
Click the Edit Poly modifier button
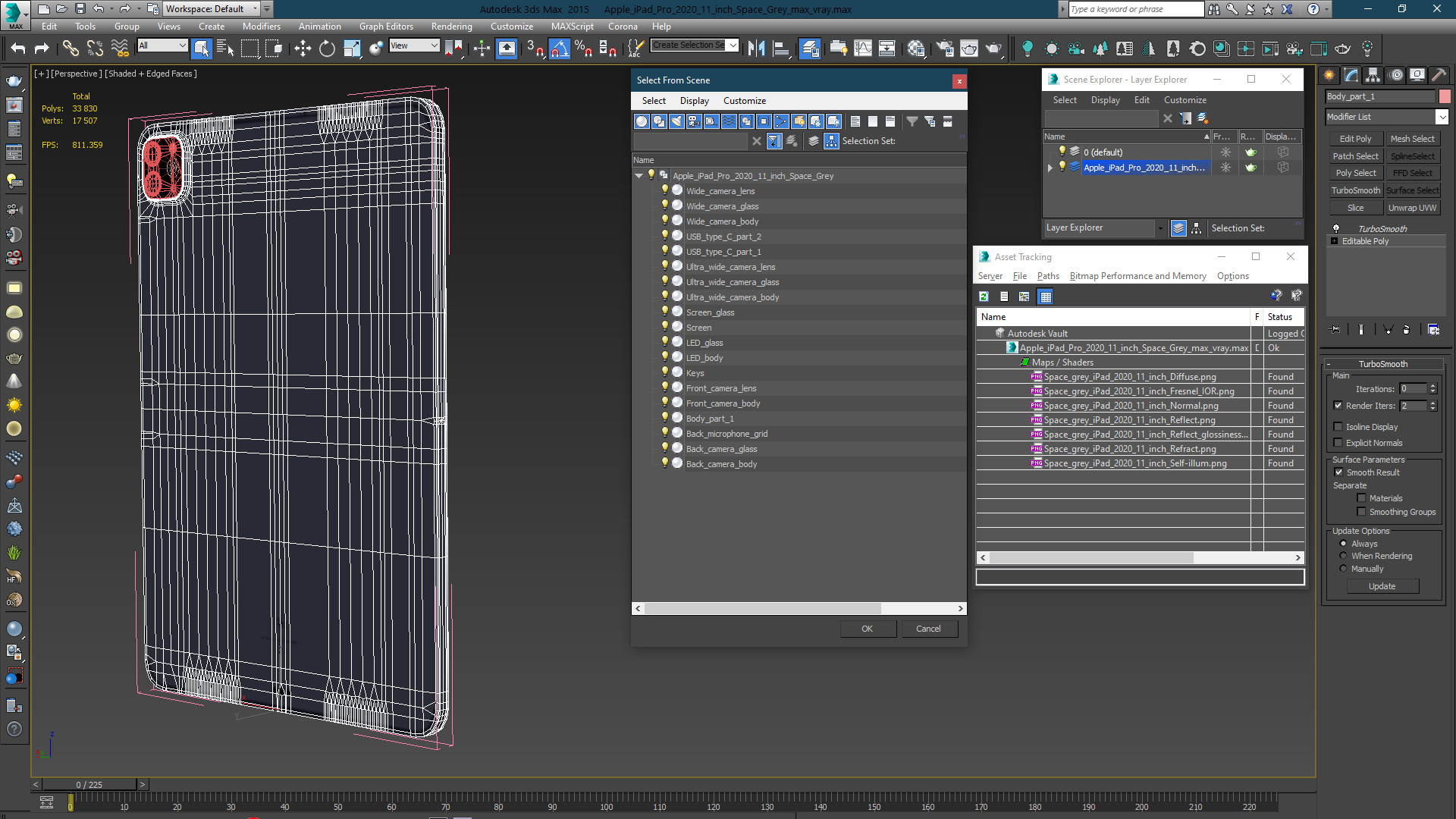click(x=1356, y=139)
